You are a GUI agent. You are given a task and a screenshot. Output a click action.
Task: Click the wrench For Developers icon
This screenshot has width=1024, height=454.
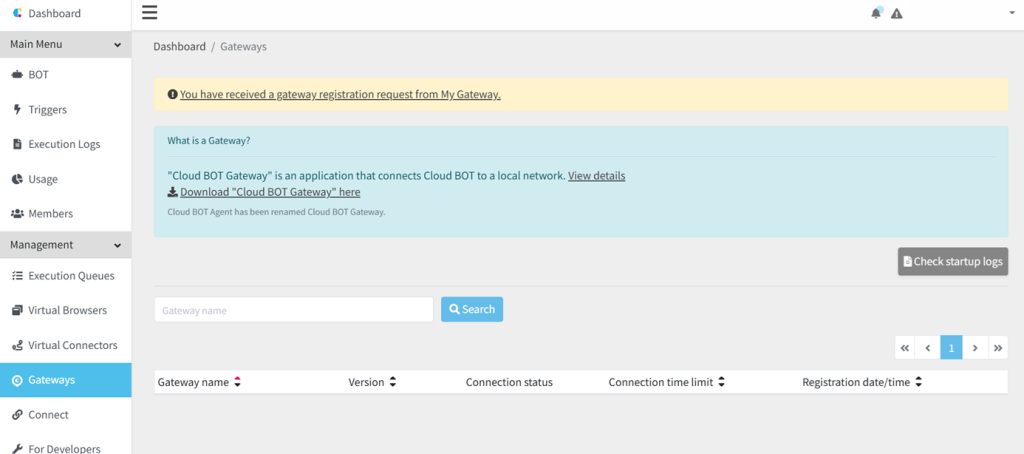tap(18, 449)
